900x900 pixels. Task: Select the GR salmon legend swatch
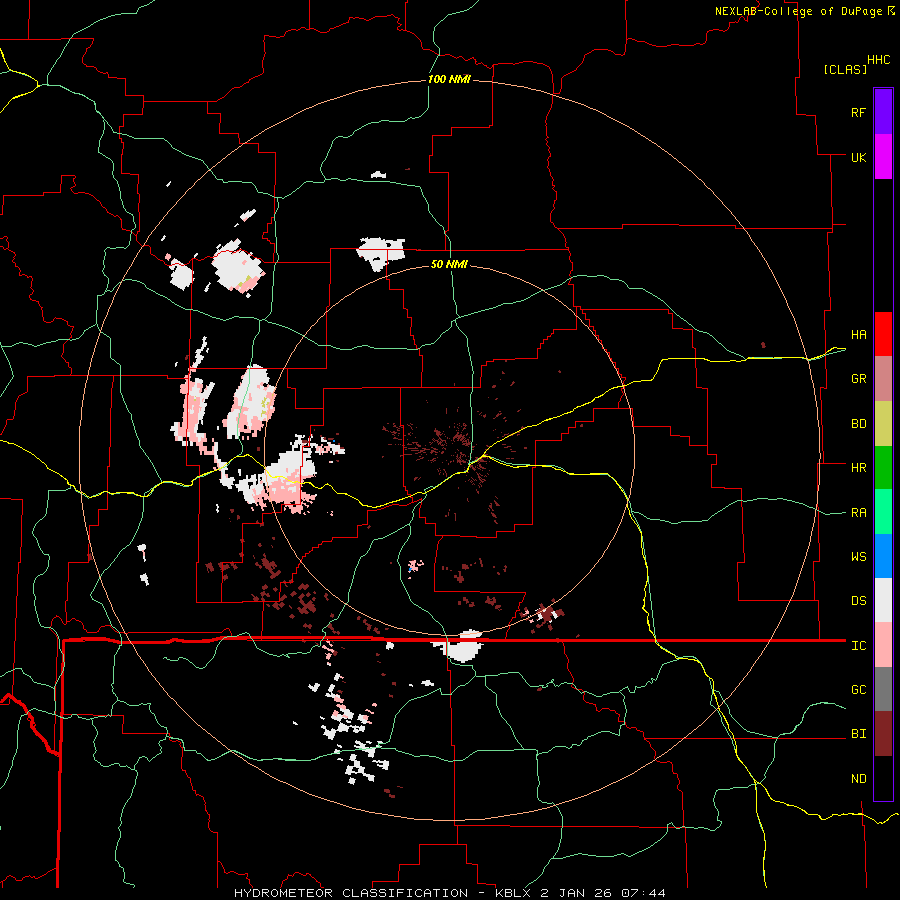(883, 379)
